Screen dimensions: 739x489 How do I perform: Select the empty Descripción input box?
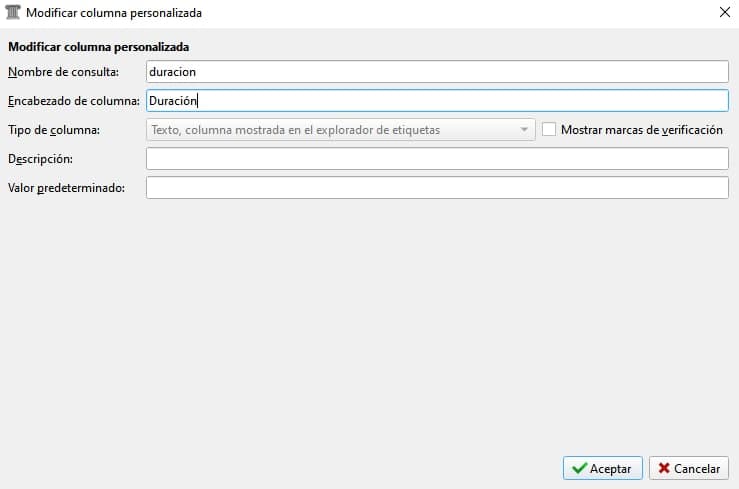click(x=437, y=159)
